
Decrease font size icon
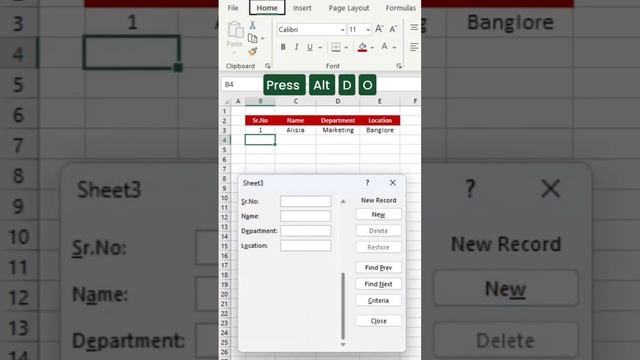(393, 29)
